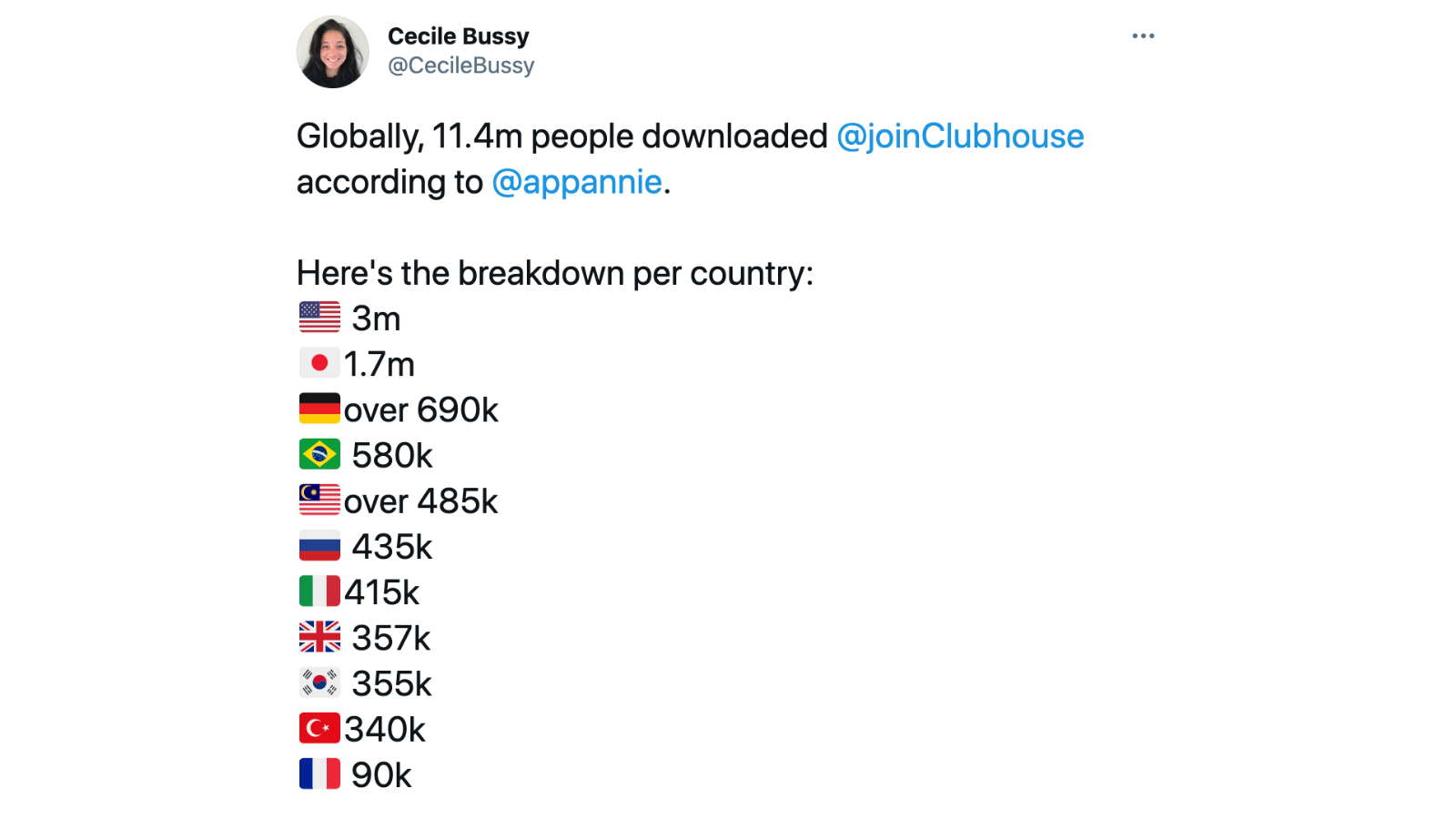This screenshot has width=1456, height=819.
Task: Click the Turkey flag icon
Action: (x=318, y=728)
